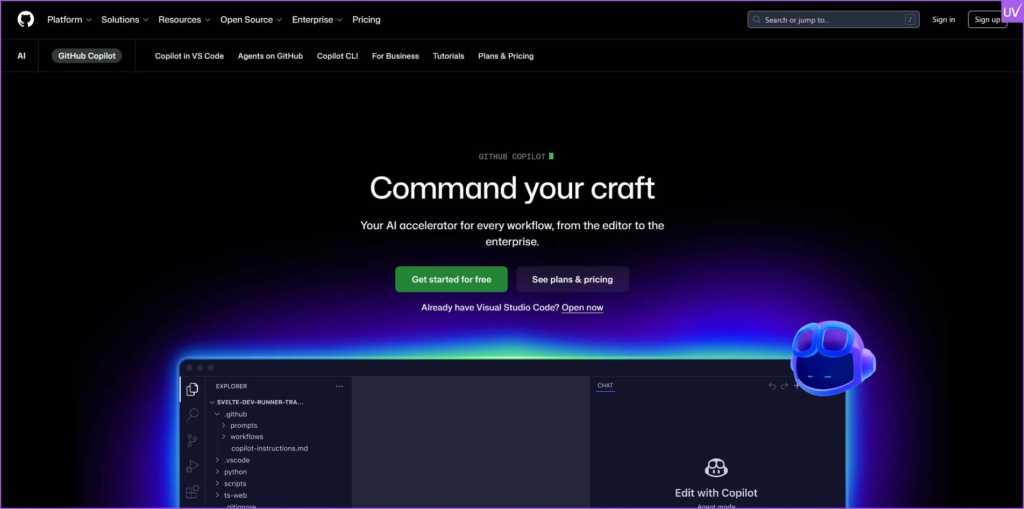Click the Get started for free button

click(x=451, y=279)
